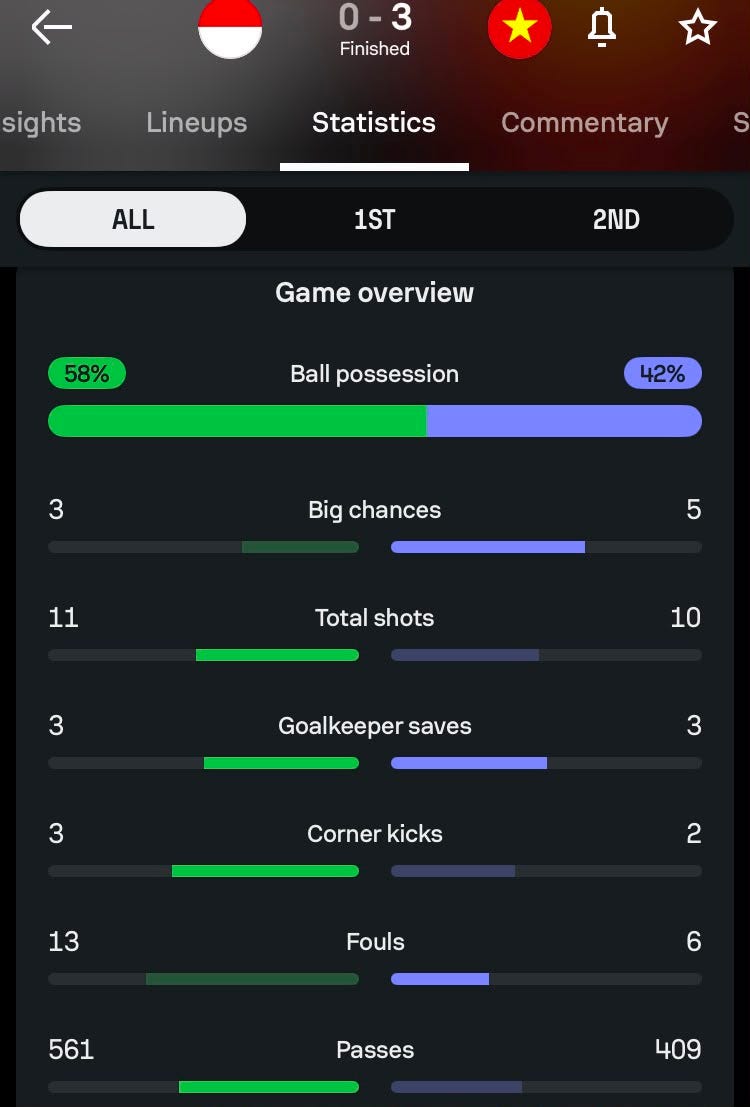Switch to 2ND half statistics
The width and height of the screenshot is (750, 1107).
pyautogui.click(x=616, y=219)
